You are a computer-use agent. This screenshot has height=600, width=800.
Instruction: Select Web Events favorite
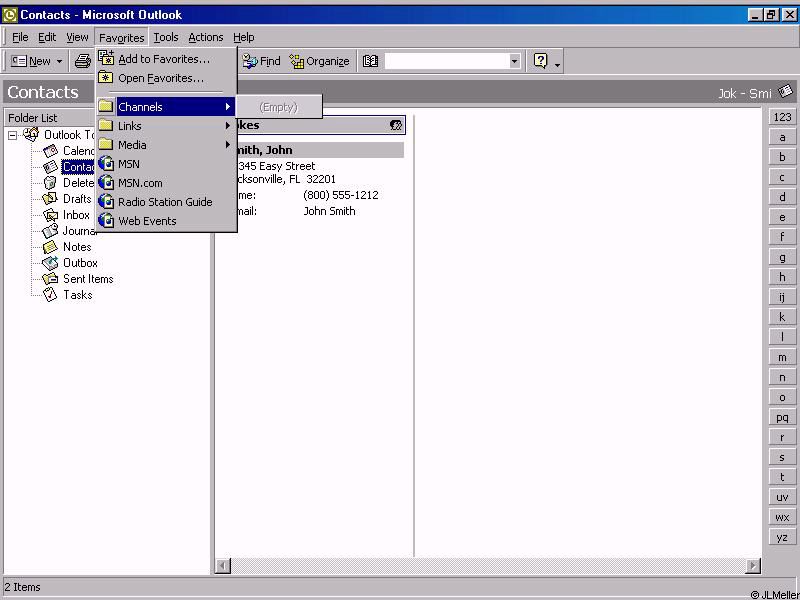tap(166, 221)
